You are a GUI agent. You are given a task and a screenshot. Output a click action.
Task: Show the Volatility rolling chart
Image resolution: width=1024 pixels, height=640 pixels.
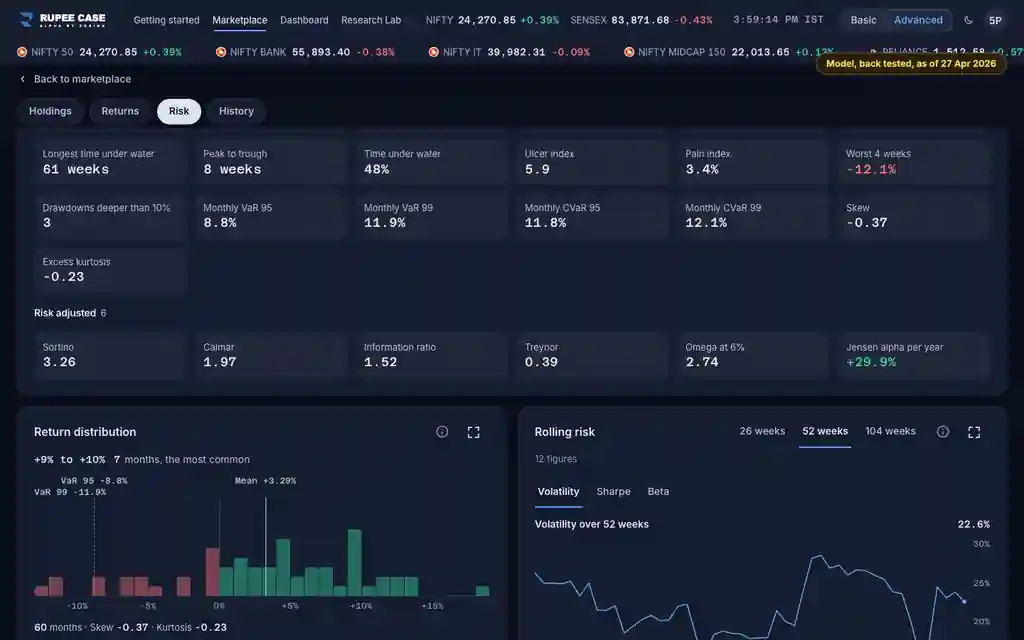558,491
